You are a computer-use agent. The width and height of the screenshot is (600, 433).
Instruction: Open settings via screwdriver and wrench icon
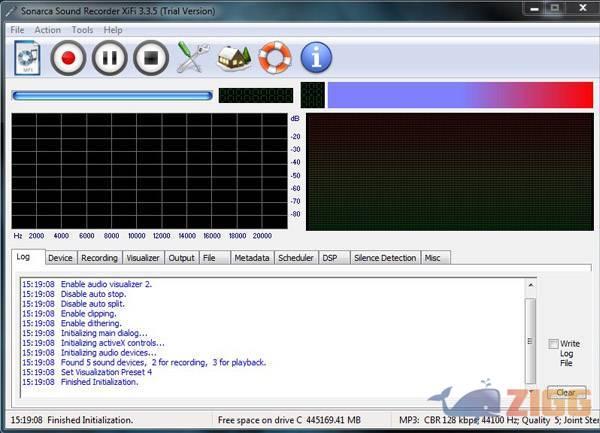pos(193,57)
